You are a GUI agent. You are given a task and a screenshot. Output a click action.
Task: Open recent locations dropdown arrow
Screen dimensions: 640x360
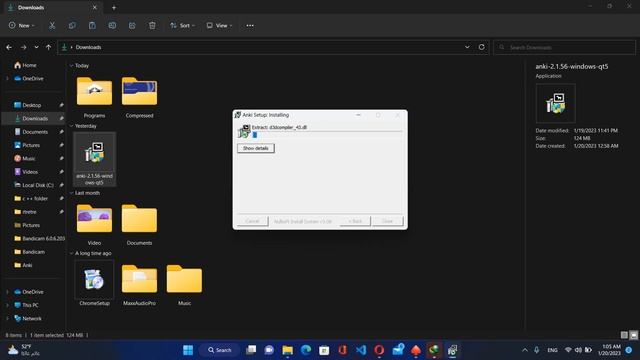(x=36, y=47)
